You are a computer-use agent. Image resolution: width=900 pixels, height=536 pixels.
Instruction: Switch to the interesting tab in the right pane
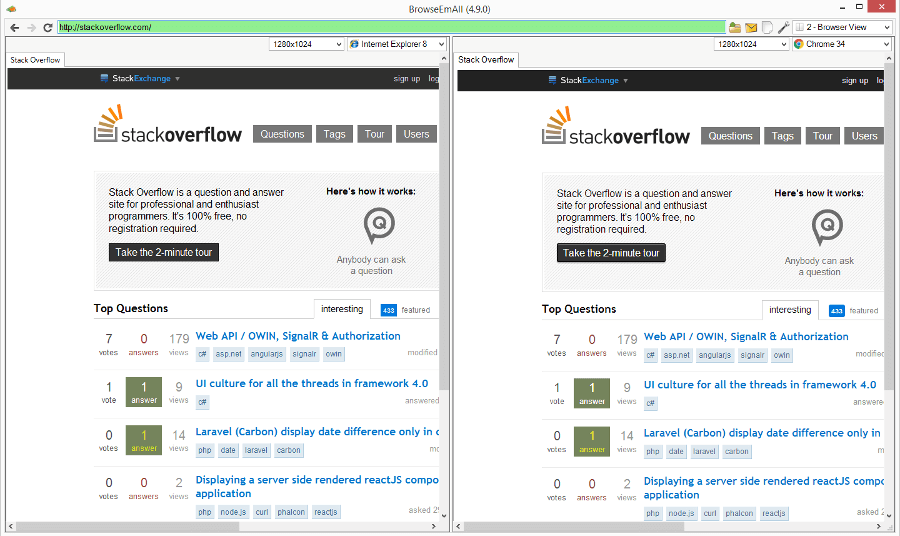coord(790,310)
